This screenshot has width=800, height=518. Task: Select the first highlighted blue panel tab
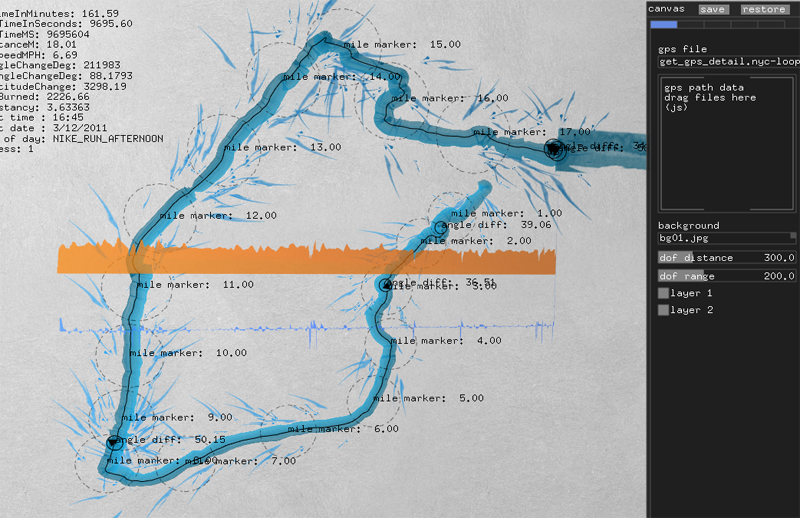point(663,24)
